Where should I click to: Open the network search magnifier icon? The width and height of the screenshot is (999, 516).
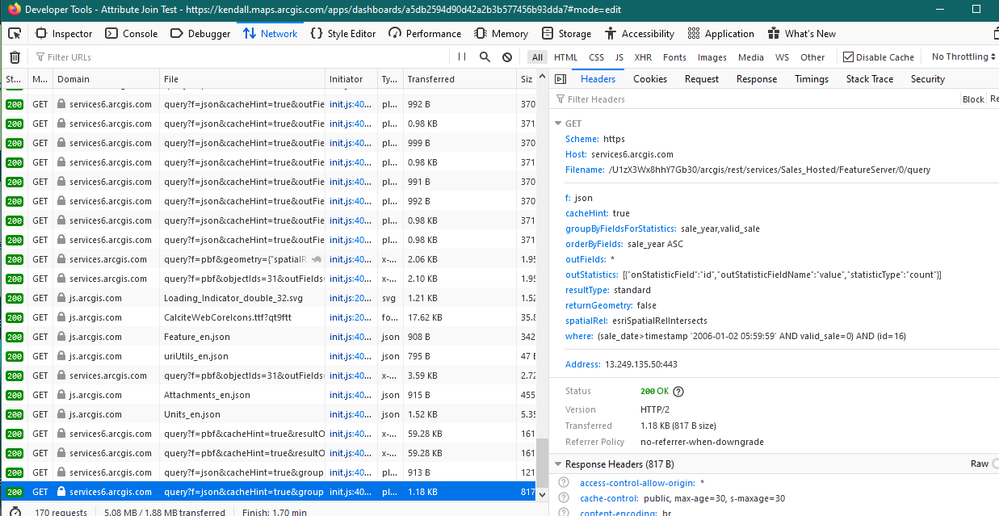485,57
